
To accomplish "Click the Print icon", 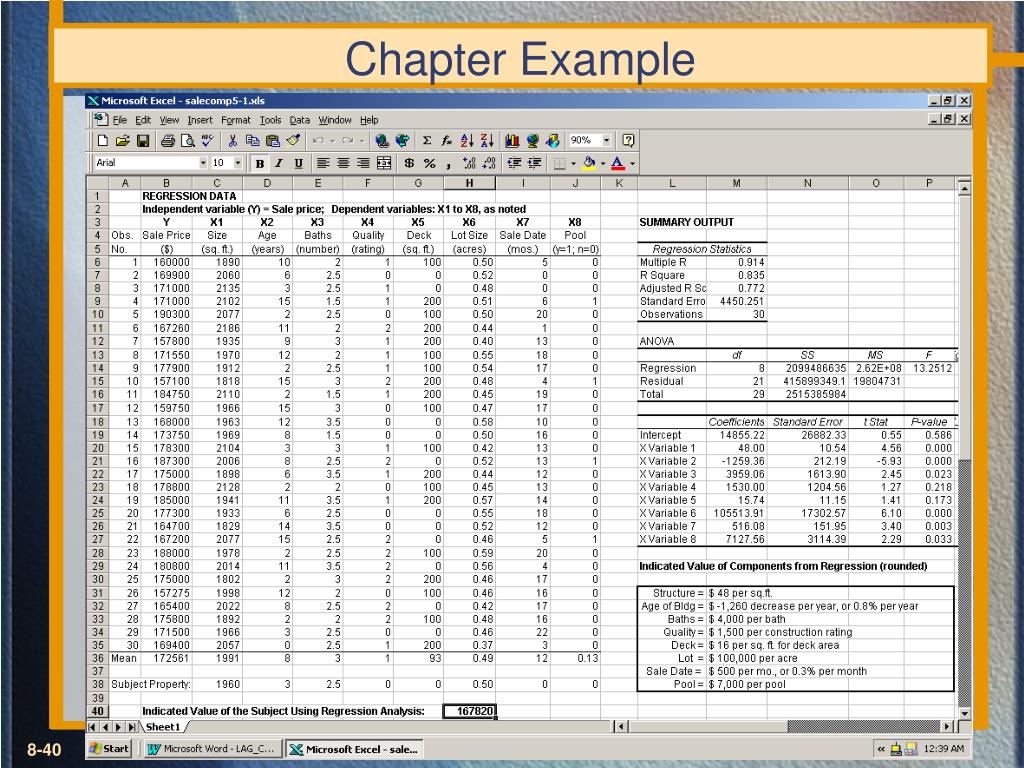I will (168, 140).
